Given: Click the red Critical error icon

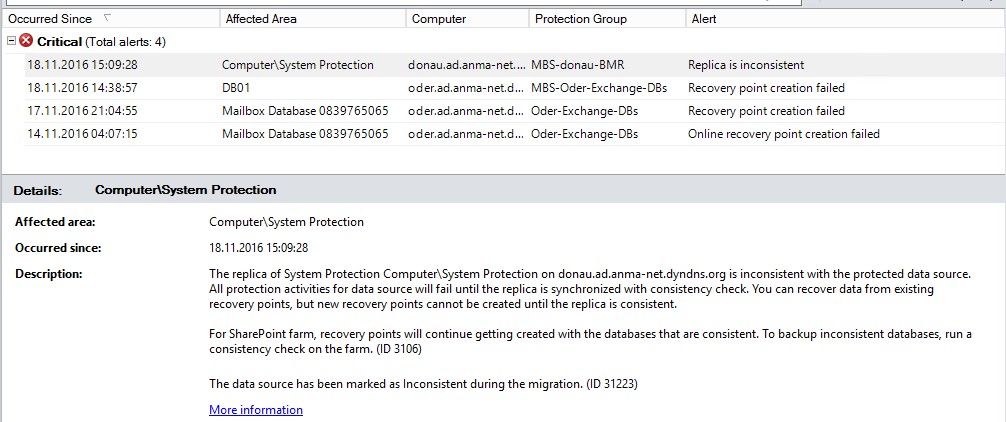Looking at the screenshot, I should (x=27, y=41).
